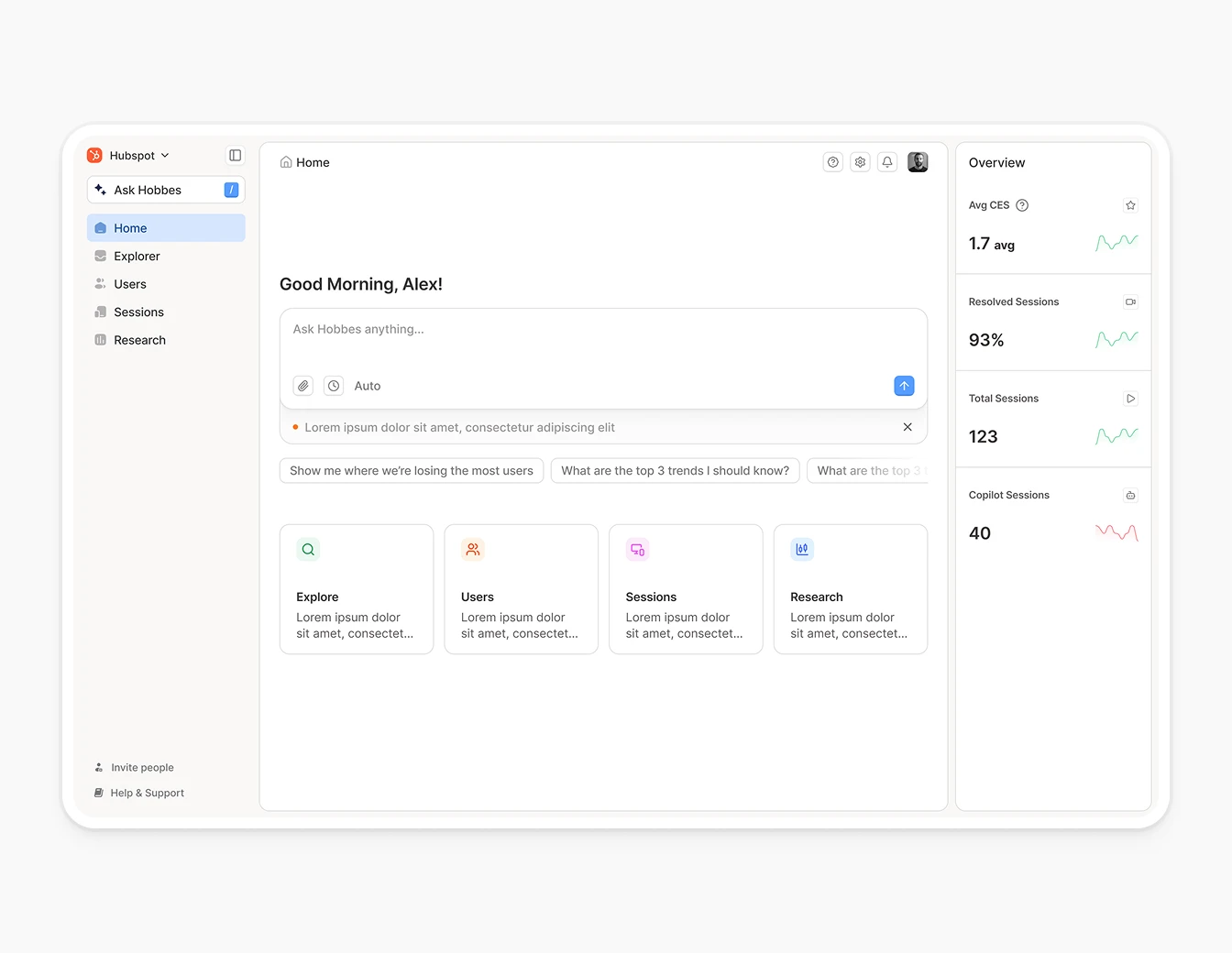This screenshot has width=1232, height=953.
Task: Select Sessions in the sidebar navigation
Action: (x=138, y=312)
